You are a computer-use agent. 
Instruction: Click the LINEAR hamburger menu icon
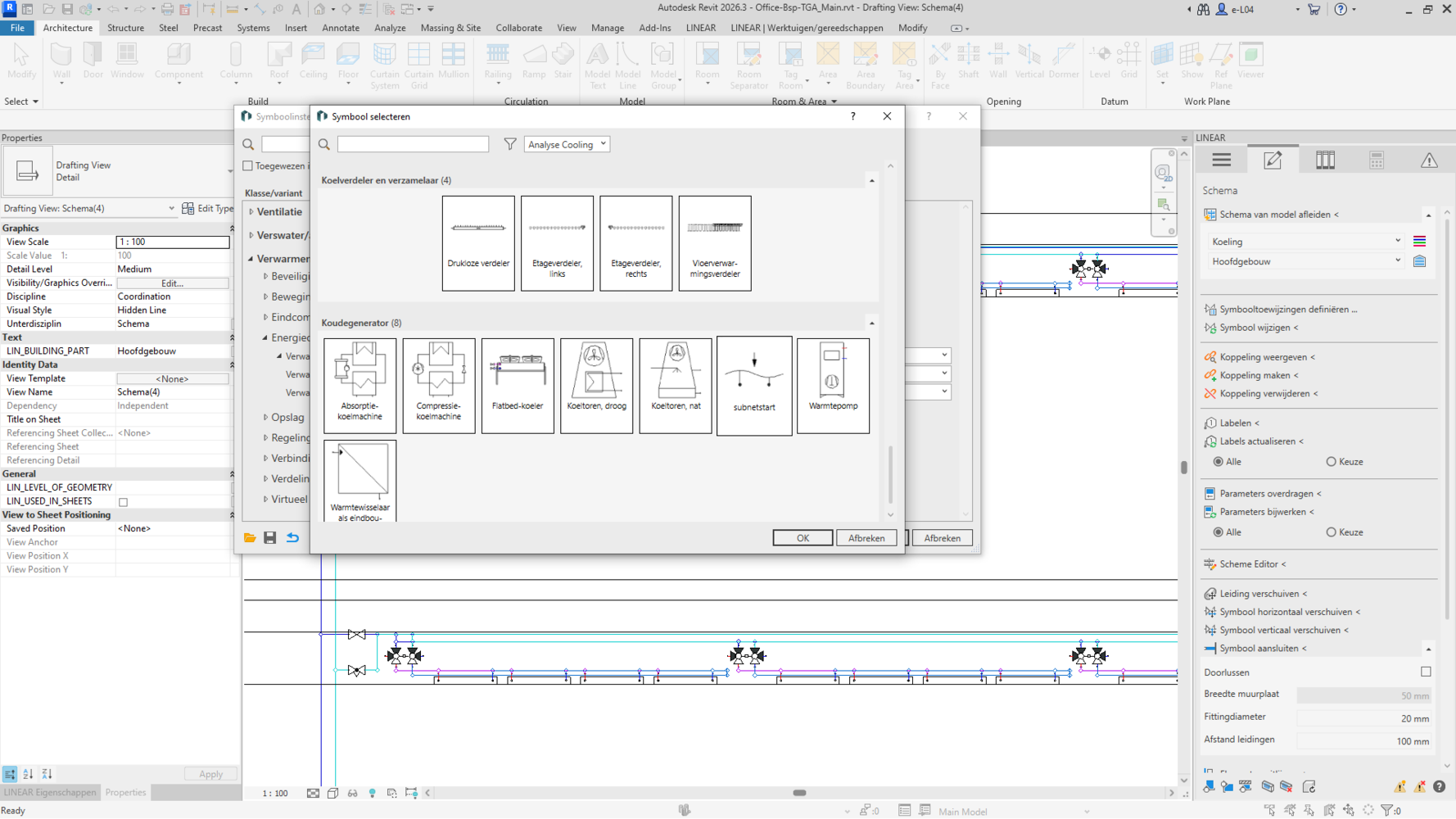click(x=1221, y=161)
